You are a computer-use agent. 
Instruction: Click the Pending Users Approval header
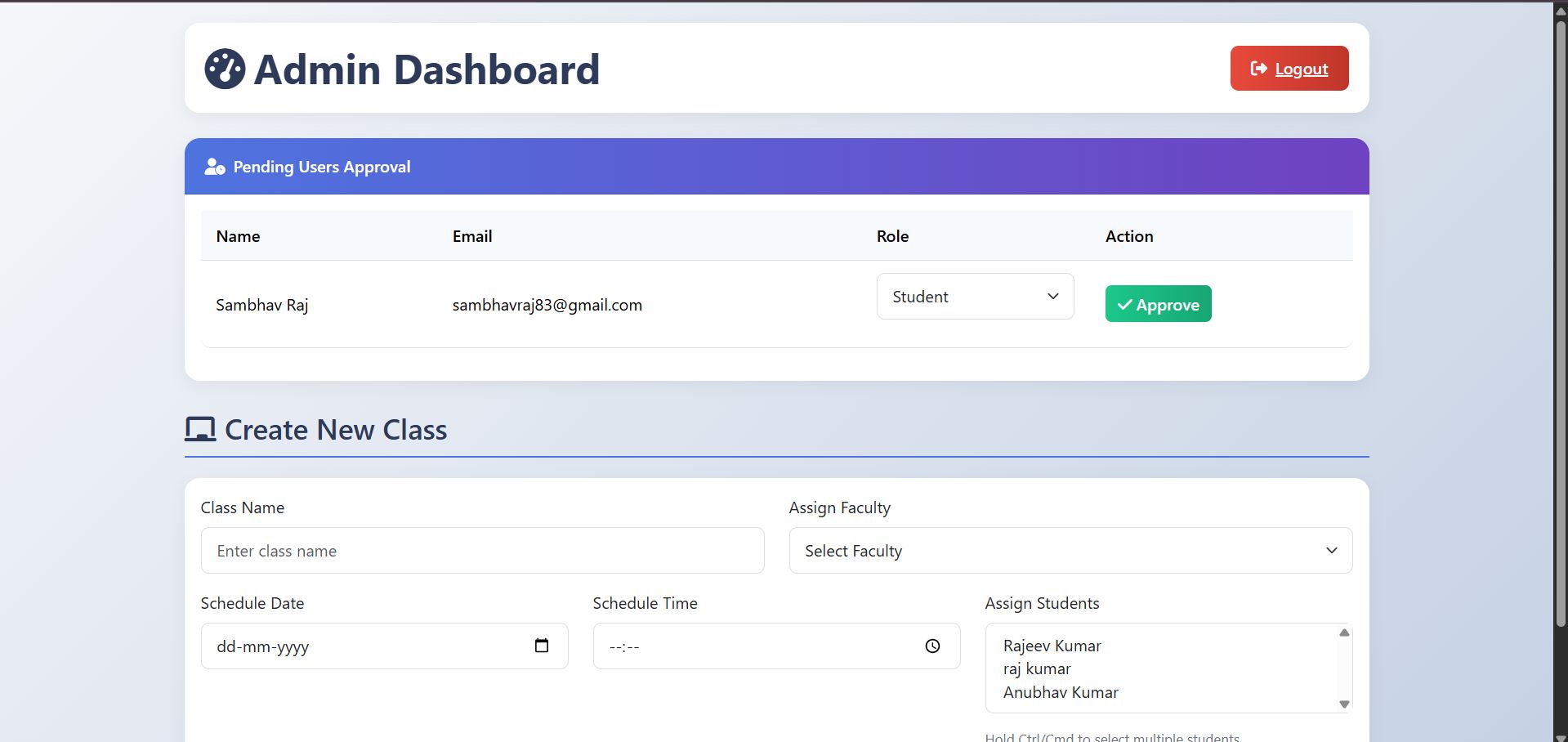321,167
